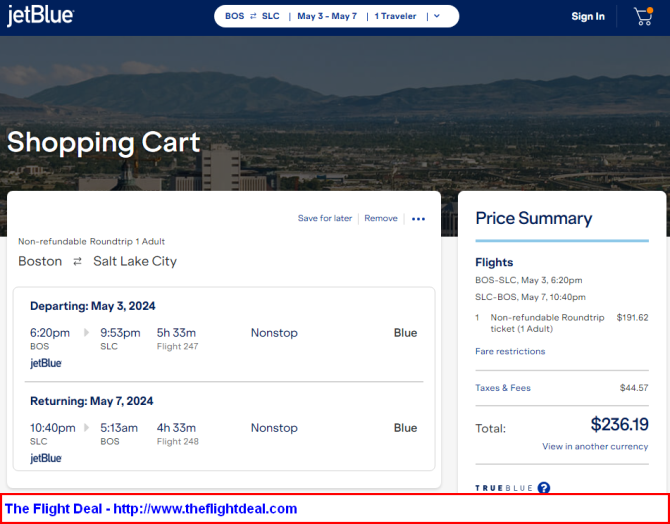Screen dimensions: 670x524
Task: Open Fare restrictions link
Action: pyautogui.click(x=510, y=351)
